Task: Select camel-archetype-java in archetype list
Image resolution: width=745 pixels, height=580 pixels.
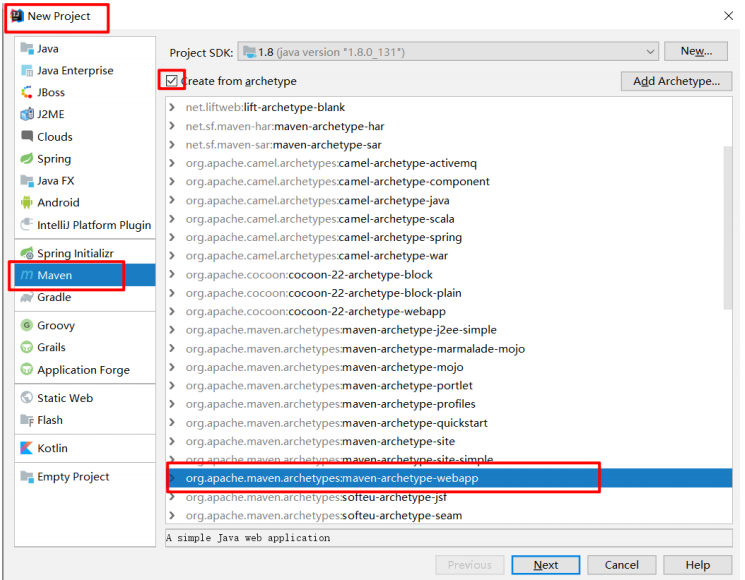Action: 449,200
